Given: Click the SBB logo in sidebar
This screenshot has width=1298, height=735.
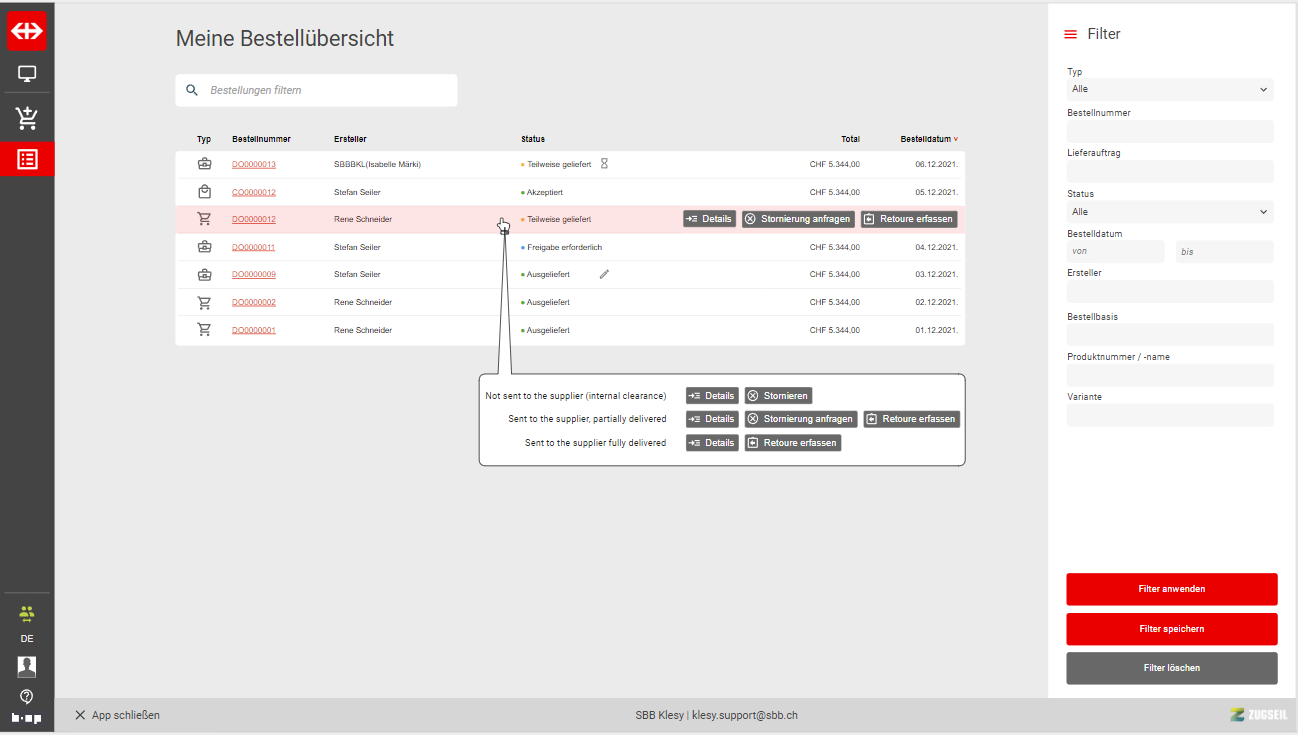Looking at the screenshot, I should click(27, 31).
